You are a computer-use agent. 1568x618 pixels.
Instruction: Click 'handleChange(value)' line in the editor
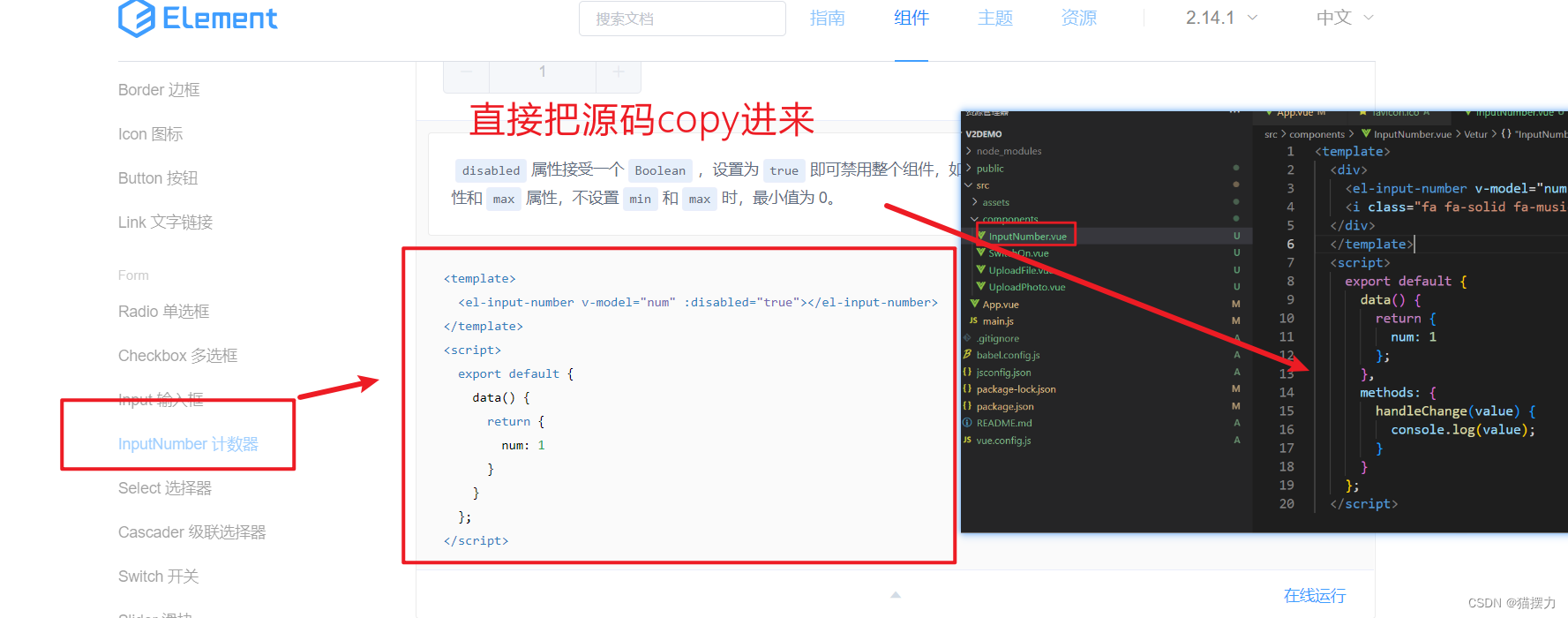click(1455, 411)
